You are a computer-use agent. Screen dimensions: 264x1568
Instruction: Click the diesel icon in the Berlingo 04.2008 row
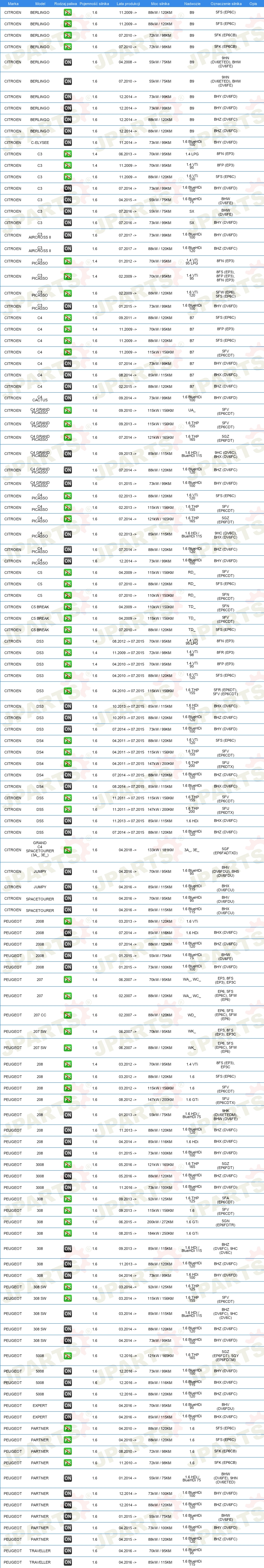(x=68, y=62)
